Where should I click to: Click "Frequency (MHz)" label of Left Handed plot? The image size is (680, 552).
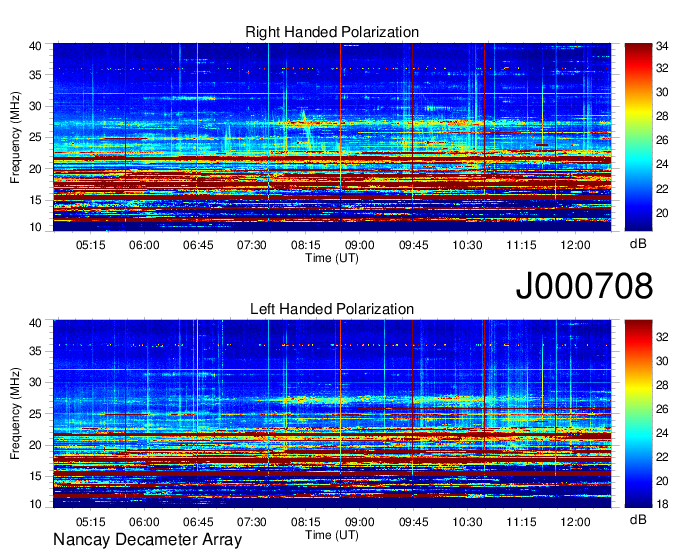click(x=15, y=414)
